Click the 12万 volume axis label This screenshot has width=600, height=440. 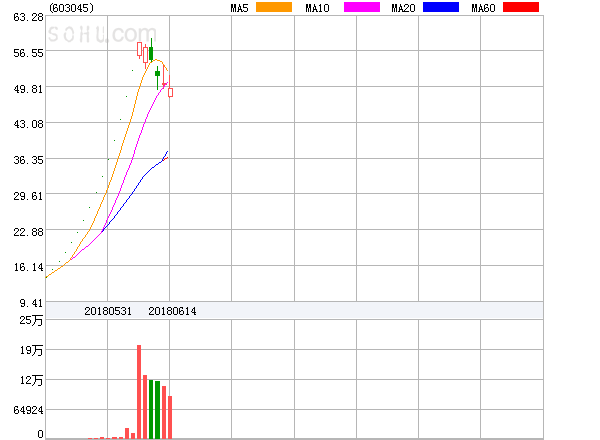pos(31,380)
